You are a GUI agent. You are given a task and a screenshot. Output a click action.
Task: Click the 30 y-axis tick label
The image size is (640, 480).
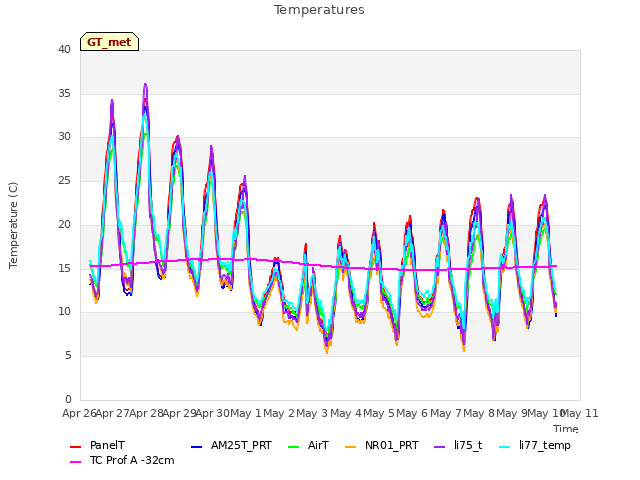tap(64, 137)
